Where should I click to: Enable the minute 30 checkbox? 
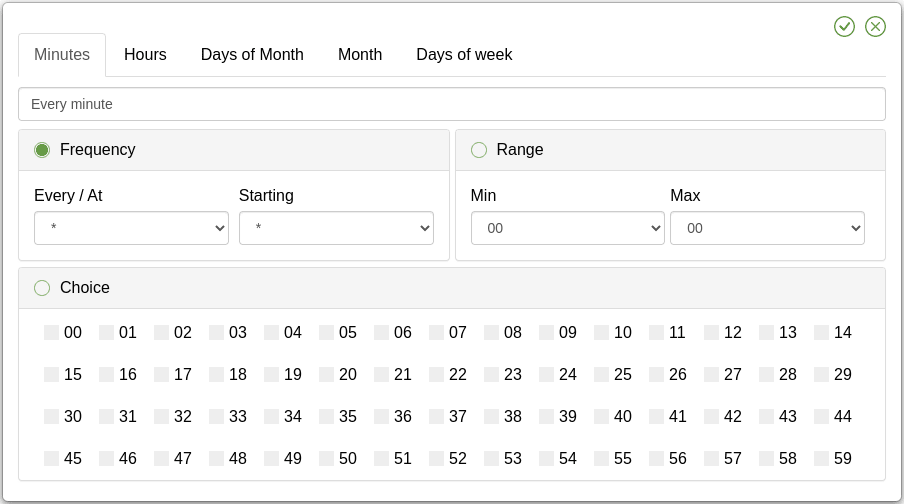coord(52,417)
